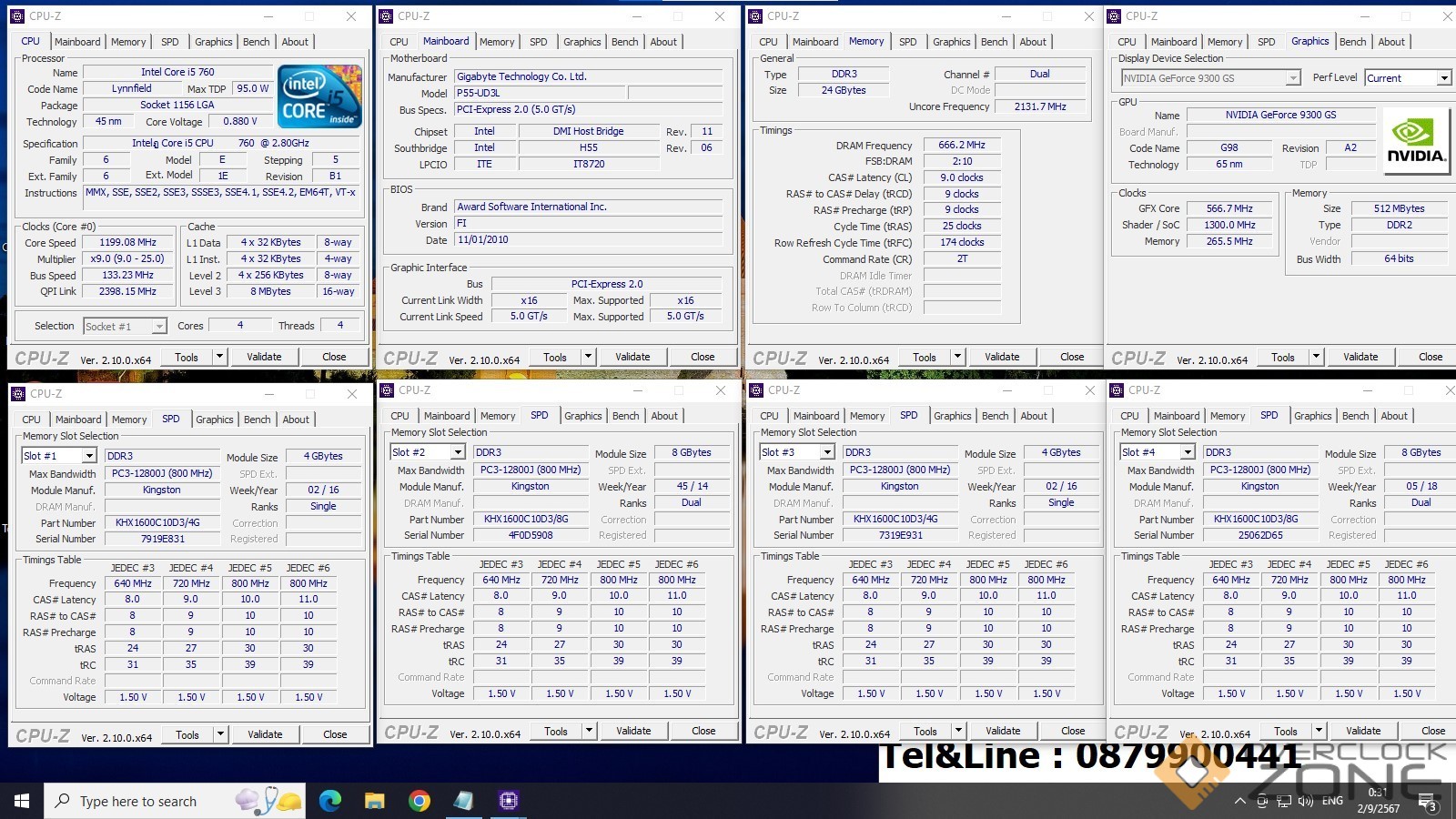Click the volume speaker tray icon
The height and width of the screenshot is (819, 1456).
click(1306, 802)
